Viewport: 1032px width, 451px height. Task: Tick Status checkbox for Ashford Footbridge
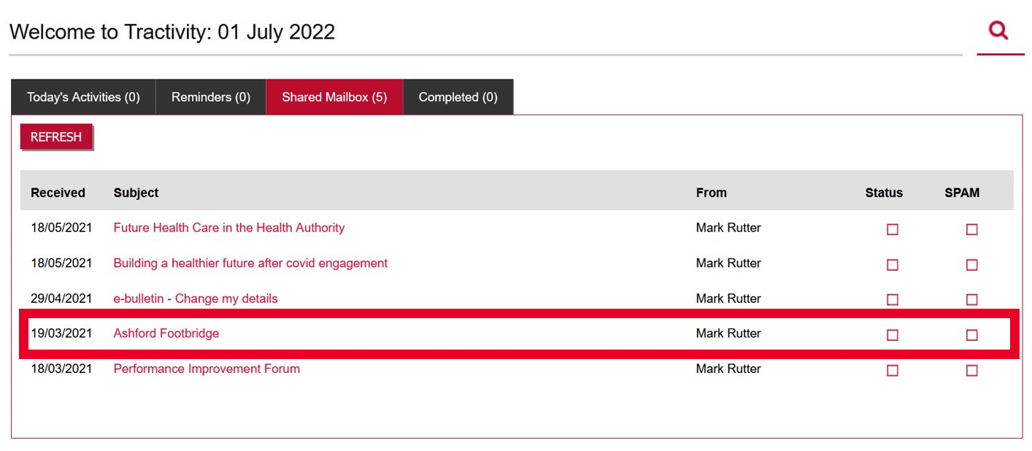[892, 335]
